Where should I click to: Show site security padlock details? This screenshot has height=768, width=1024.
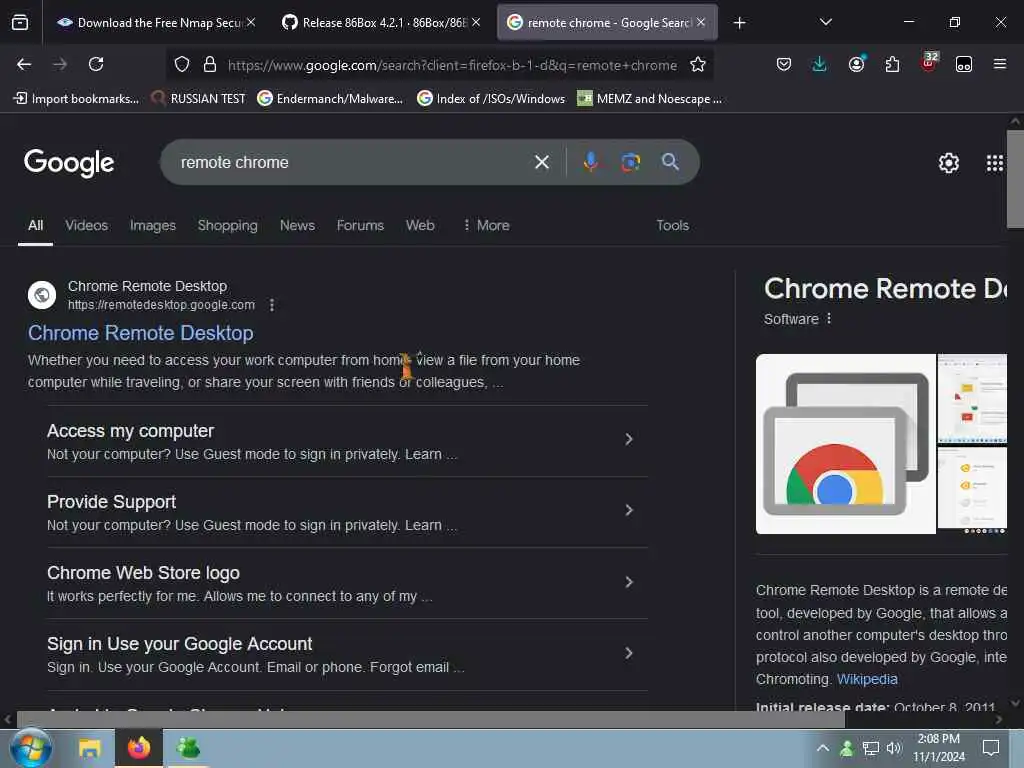point(210,64)
